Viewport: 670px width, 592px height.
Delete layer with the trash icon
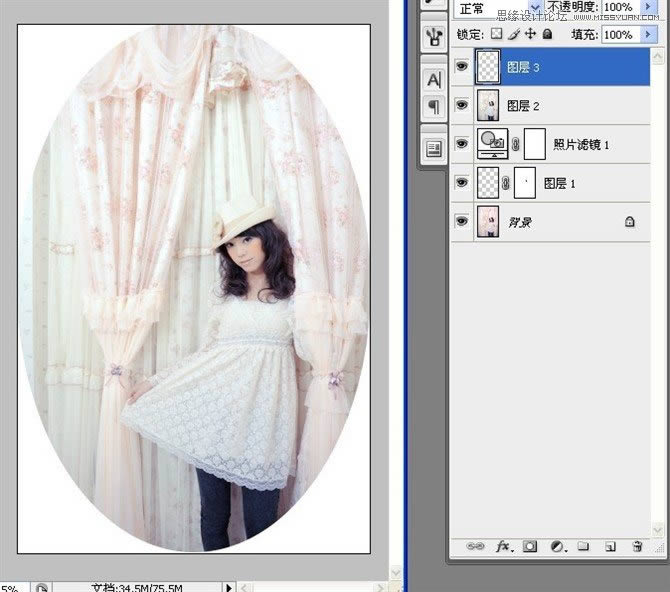click(x=637, y=547)
